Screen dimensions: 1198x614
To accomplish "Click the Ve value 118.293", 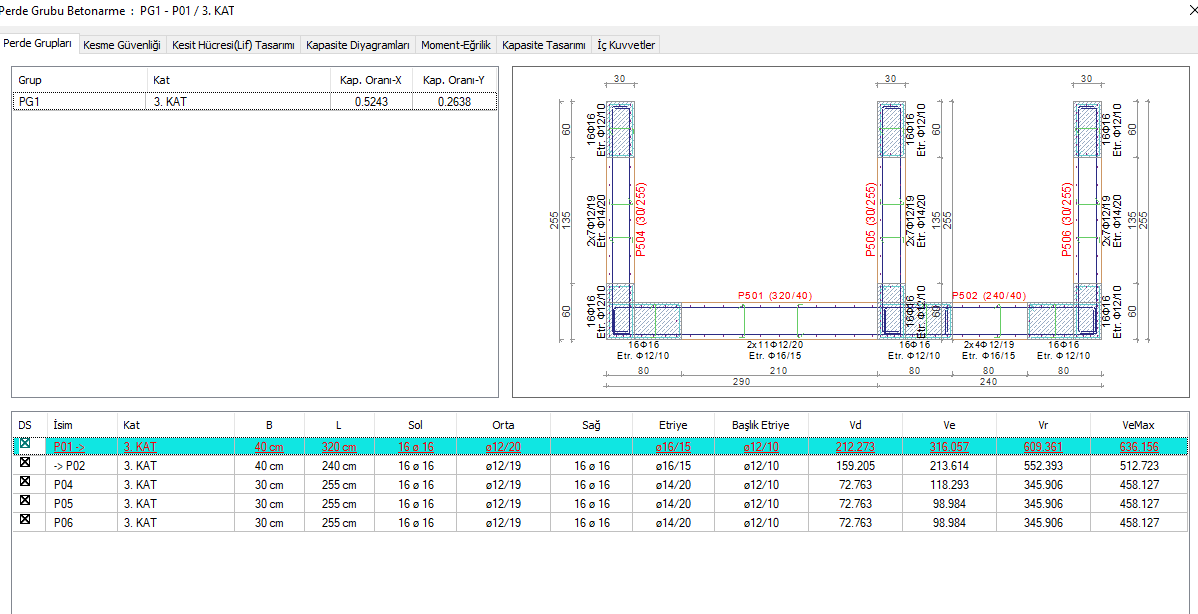I will [x=950, y=484].
